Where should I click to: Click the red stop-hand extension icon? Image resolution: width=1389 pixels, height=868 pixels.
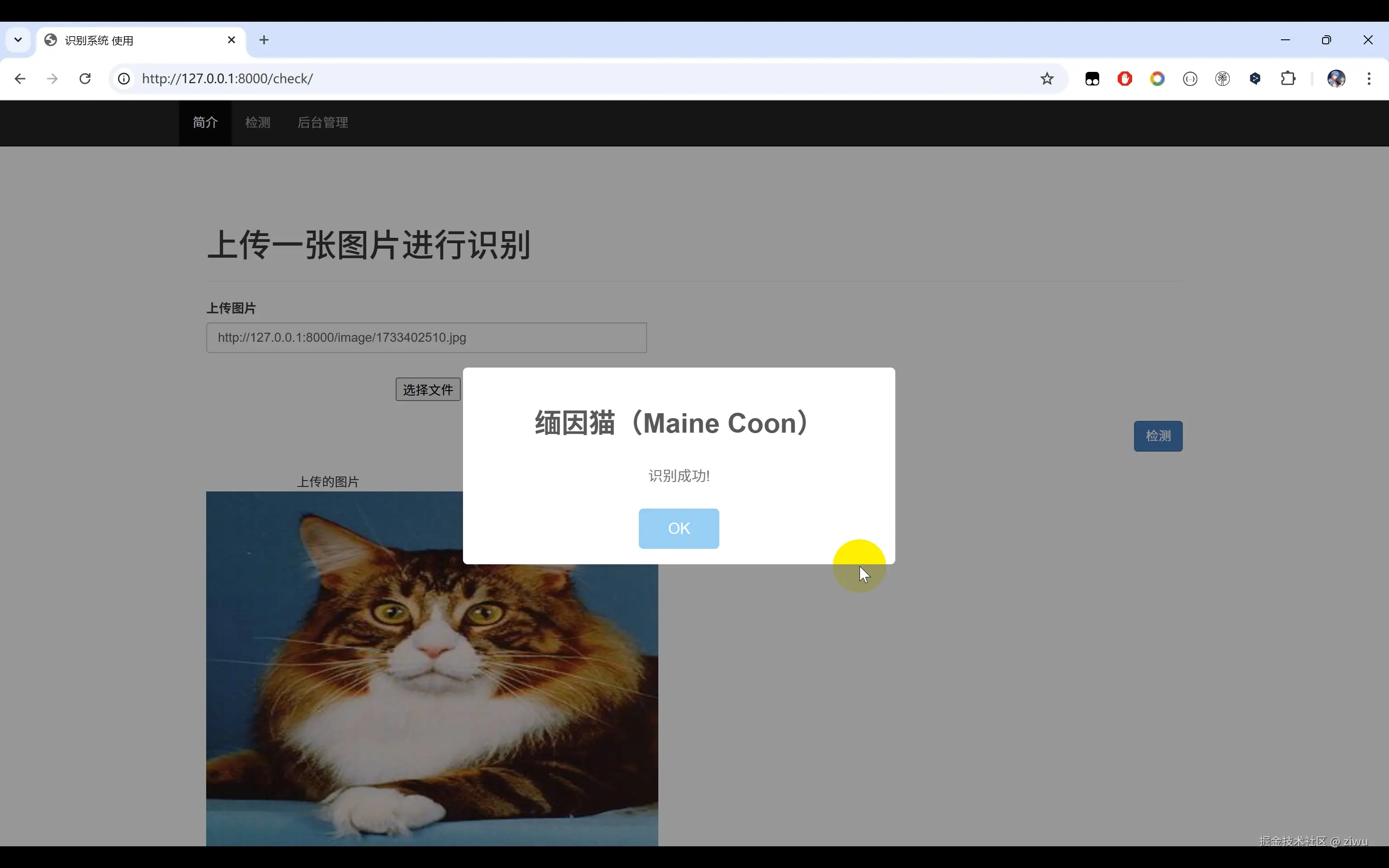point(1124,79)
